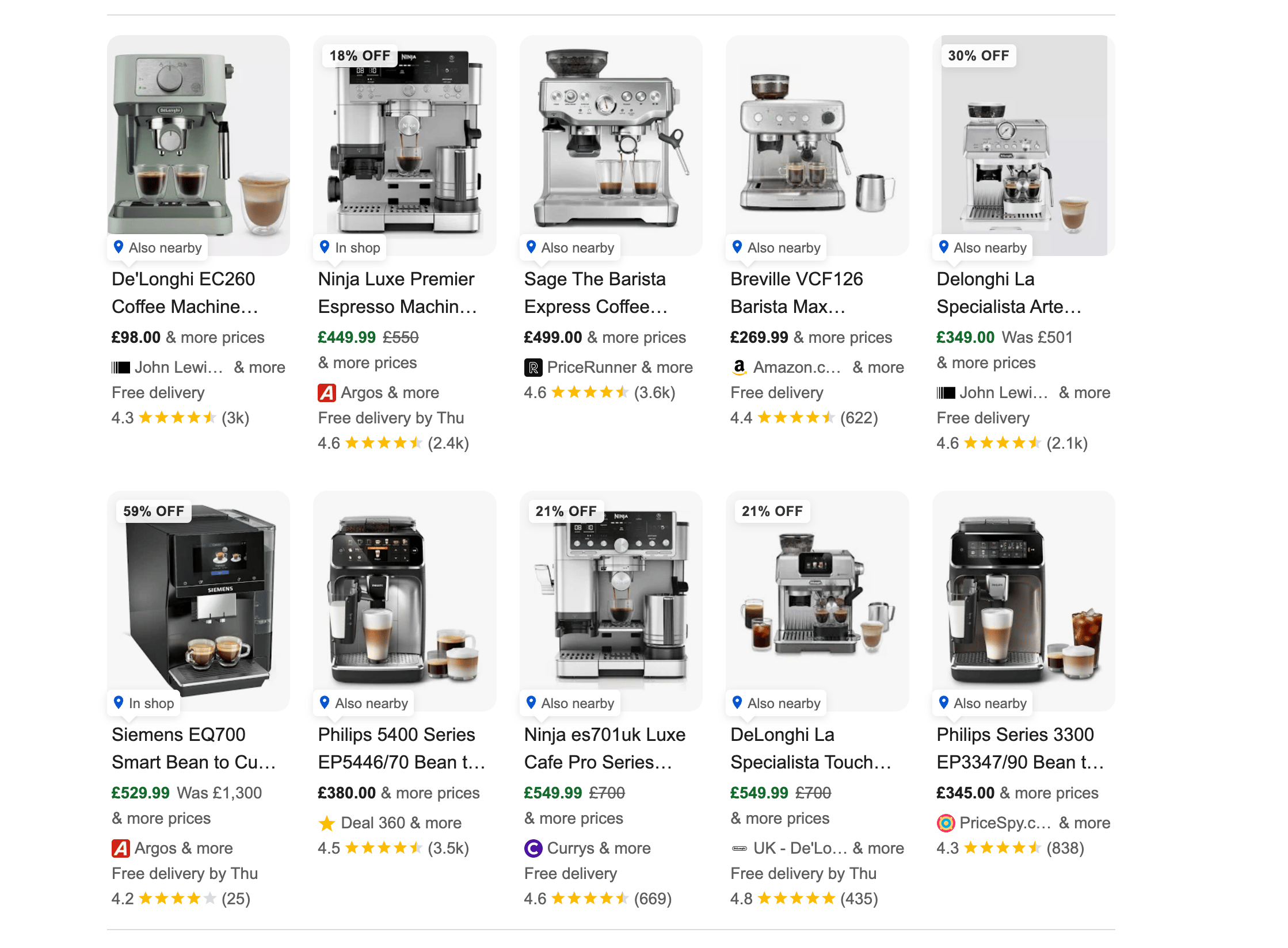The width and height of the screenshot is (1288, 948).
Task: Click 'Also nearby' badge on Philips Series 3300
Action: [983, 703]
